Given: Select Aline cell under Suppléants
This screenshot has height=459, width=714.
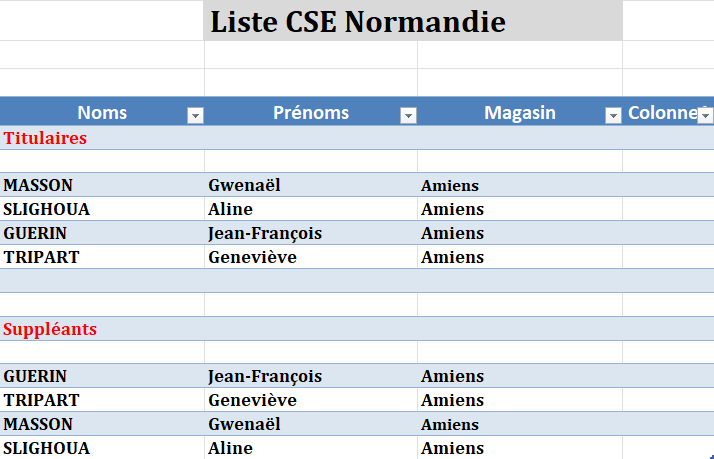Looking at the screenshot, I should pyautogui.click(x=230, y=448).
